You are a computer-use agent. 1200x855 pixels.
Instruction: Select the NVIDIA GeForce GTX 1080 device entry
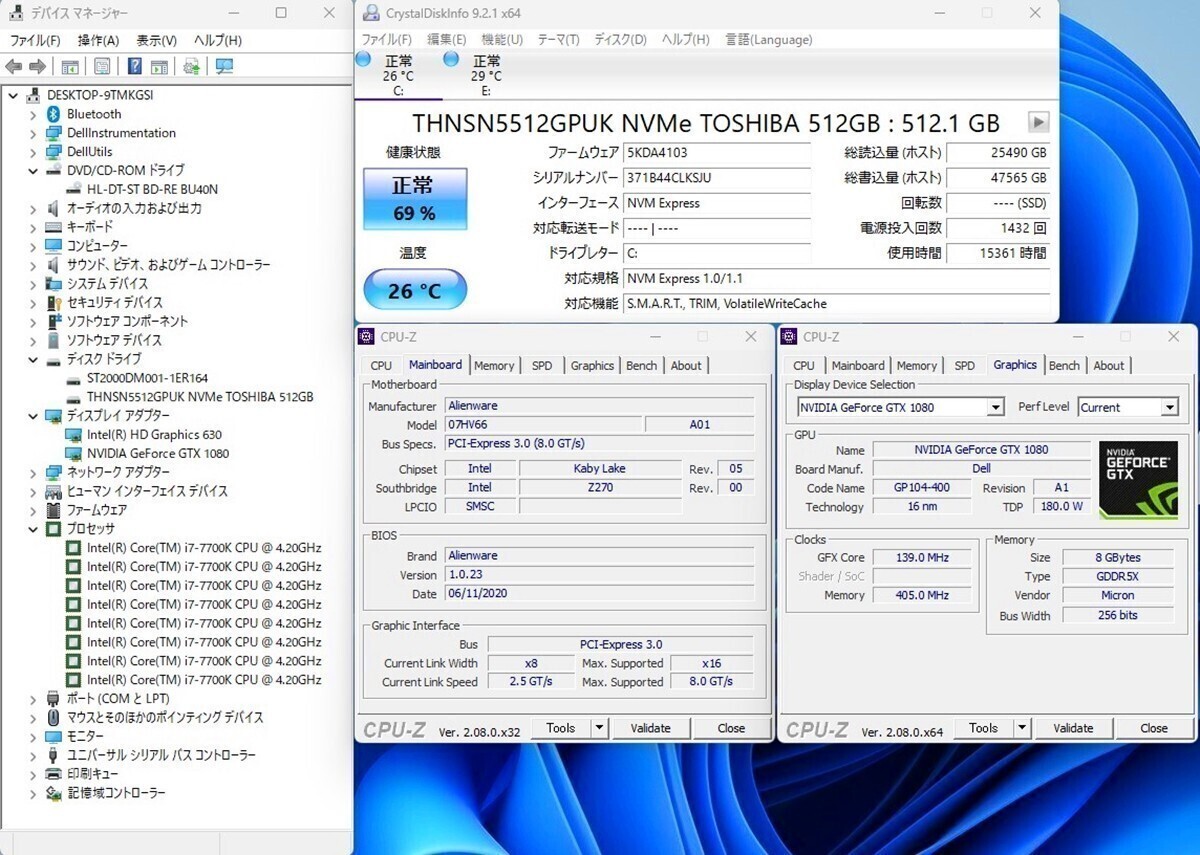tap(157, 453)
